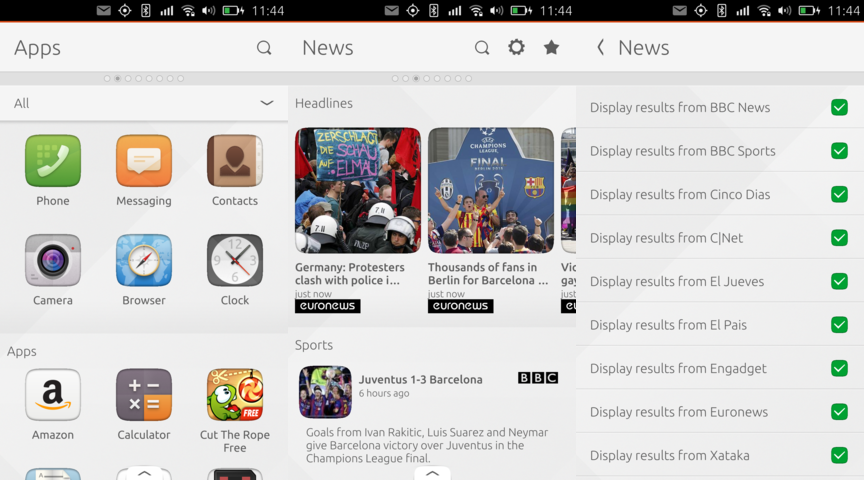Open the Browser app

(144, 260)
